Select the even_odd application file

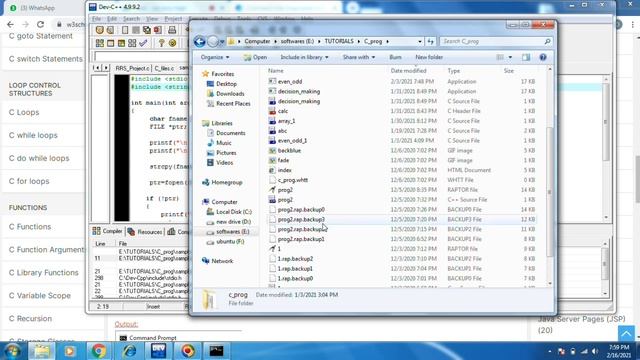290,82
